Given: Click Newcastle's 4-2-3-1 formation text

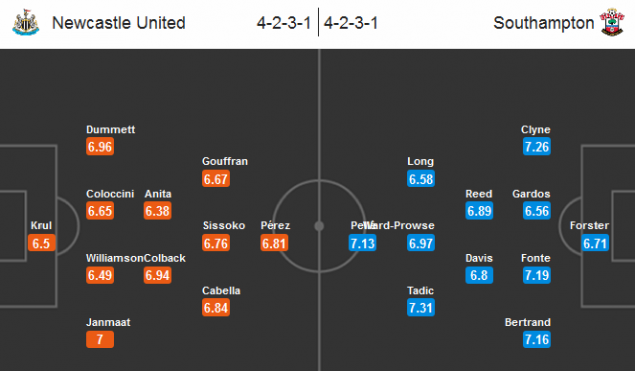Looking at the screenshot, I should click(x=284, y=23).
